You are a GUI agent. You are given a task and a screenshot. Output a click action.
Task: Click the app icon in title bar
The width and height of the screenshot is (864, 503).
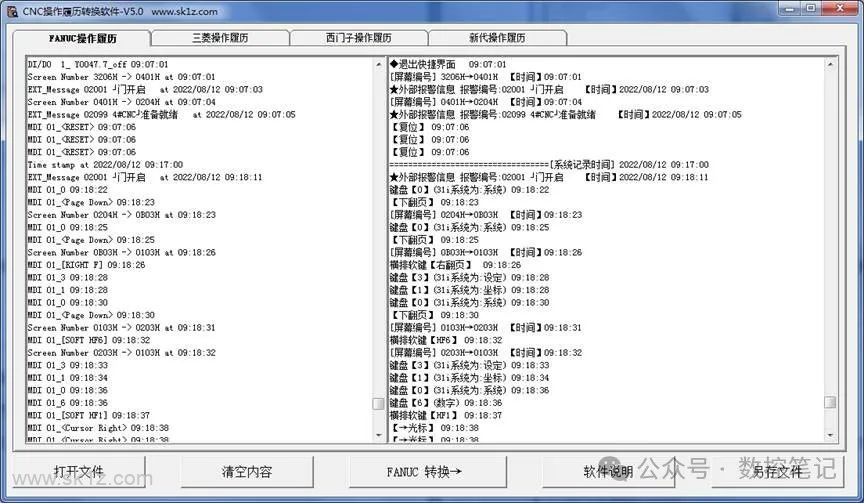pos(12,11)
